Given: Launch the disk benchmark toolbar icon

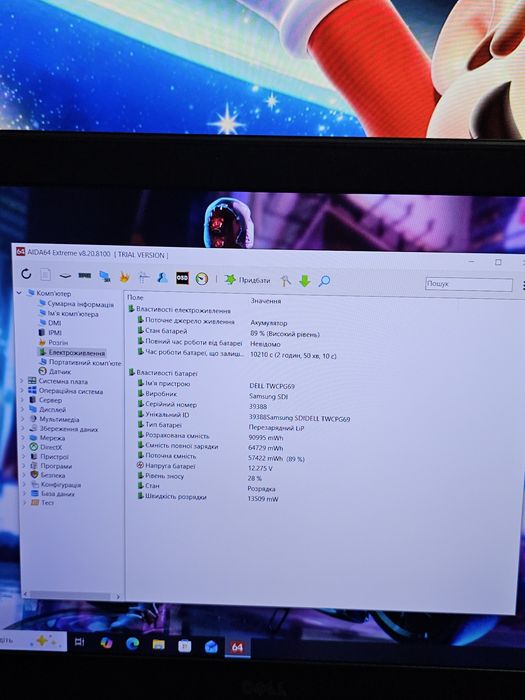Looking at the screenshot, I should [65, 275].
